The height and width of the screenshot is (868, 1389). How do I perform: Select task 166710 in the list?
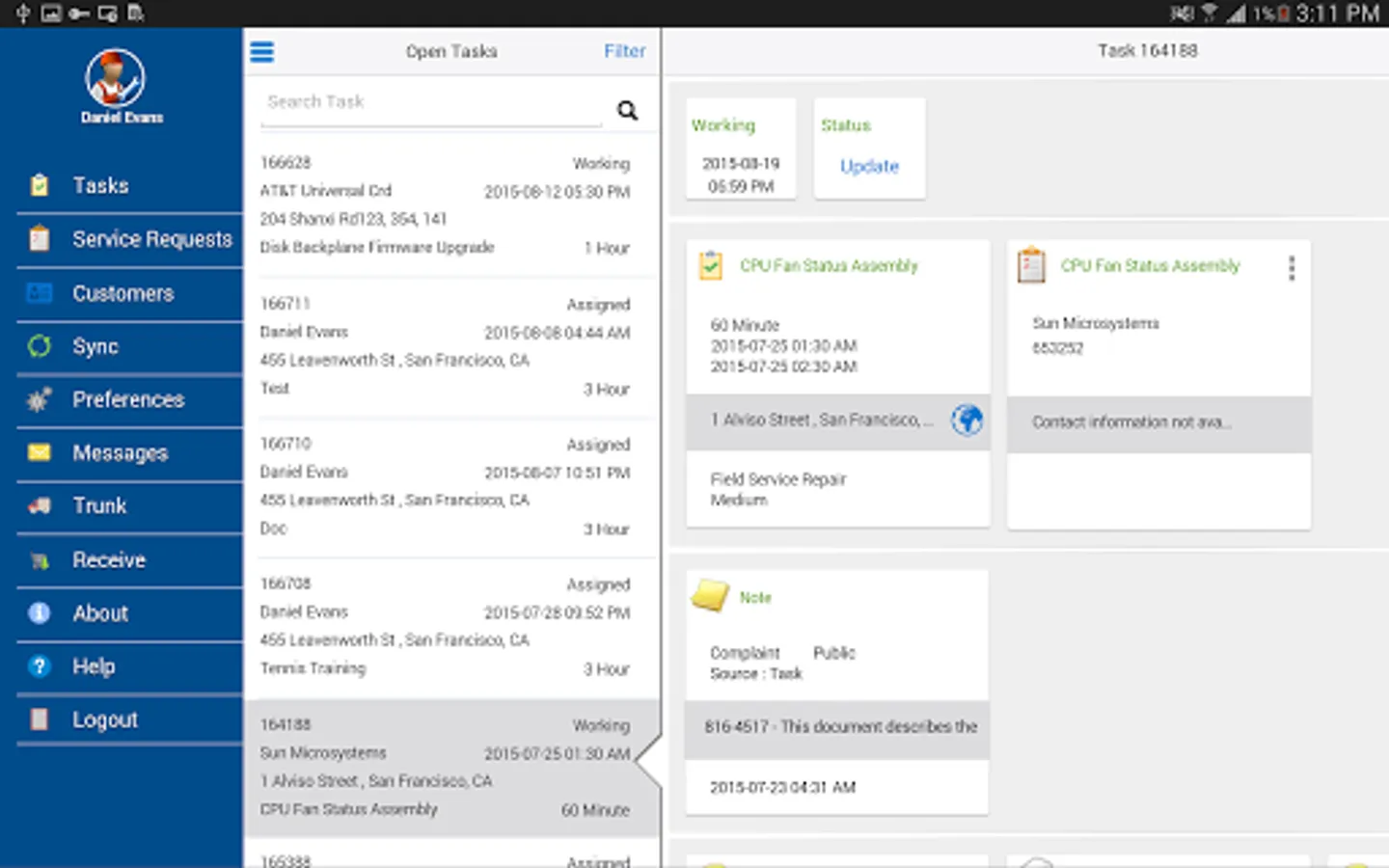tap(451, 485)
